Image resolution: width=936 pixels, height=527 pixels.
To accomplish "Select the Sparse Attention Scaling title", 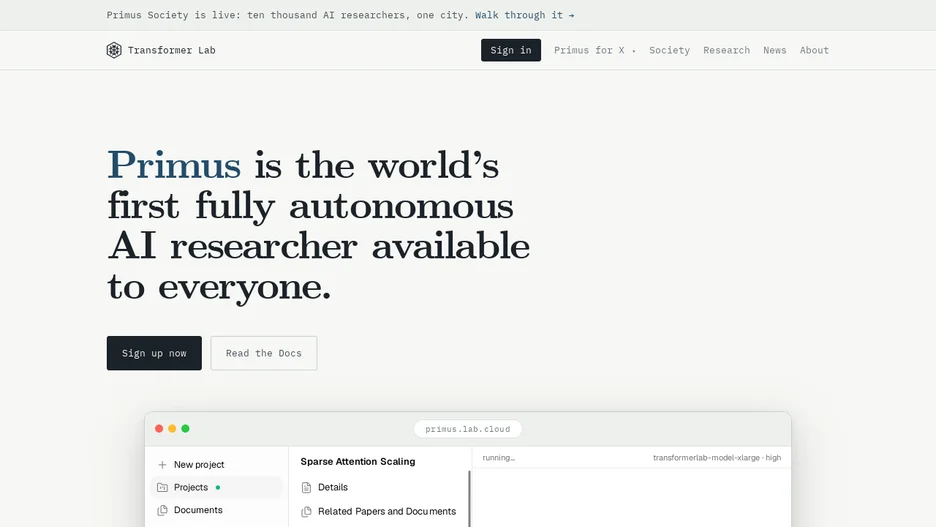I will pos(358,461).
